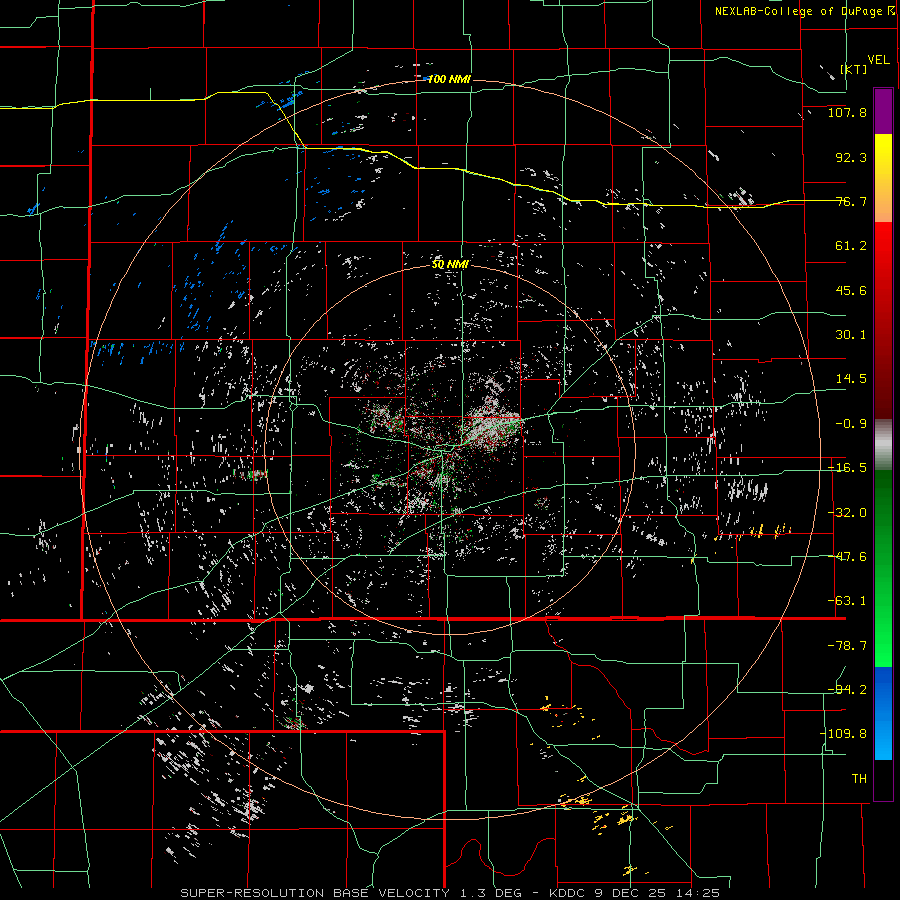Click the 61.2 velocity scale value
The width and height of the screenshot is (900, 900).
coord(851,246)
